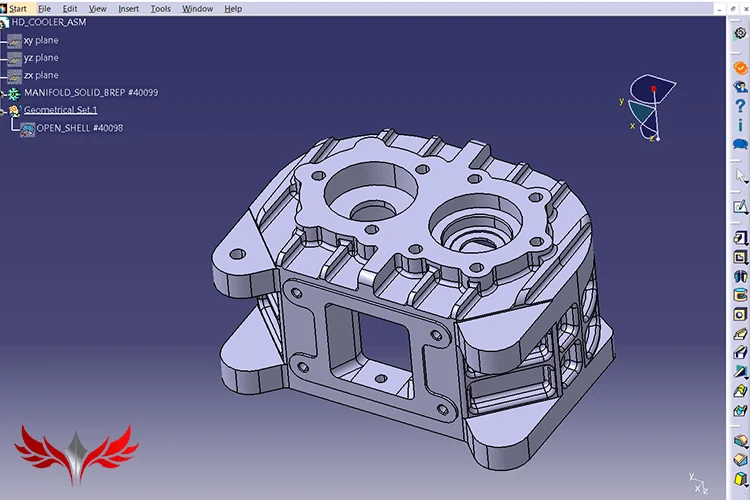Expand the MANIFOLD_SOLID_BREP #40099 node
Screen dimensions: 750x500
pos(2,94)
